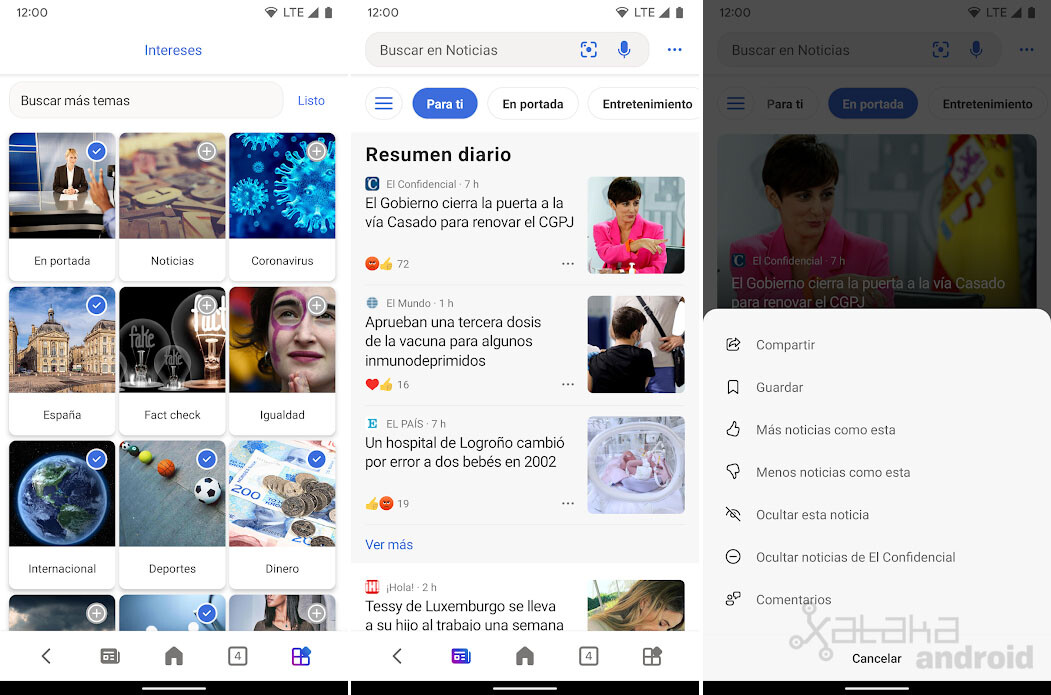Open options for the EL PAÍS article

click(568, 503)
